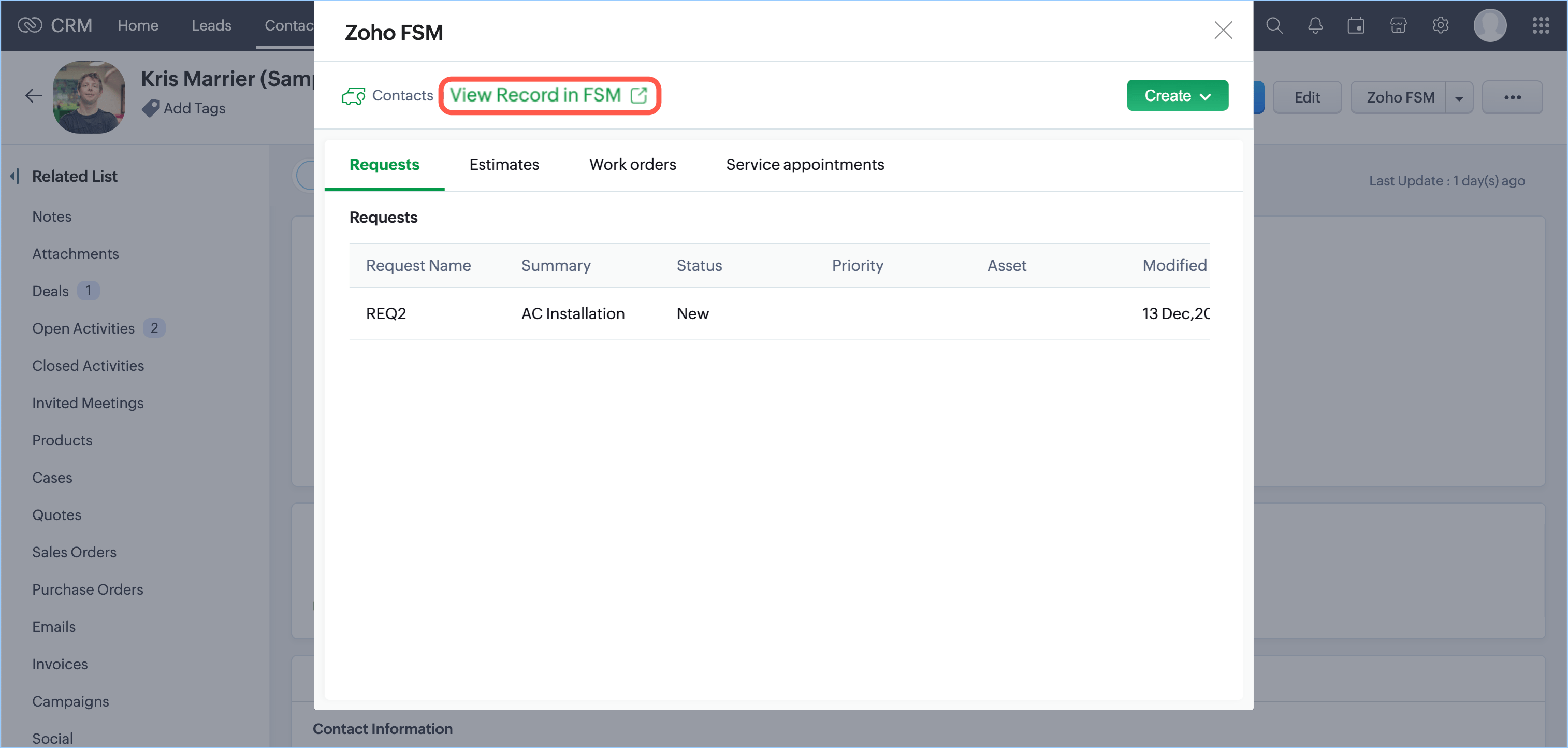Open the three-dots more actions menu

coord(1512,97)
